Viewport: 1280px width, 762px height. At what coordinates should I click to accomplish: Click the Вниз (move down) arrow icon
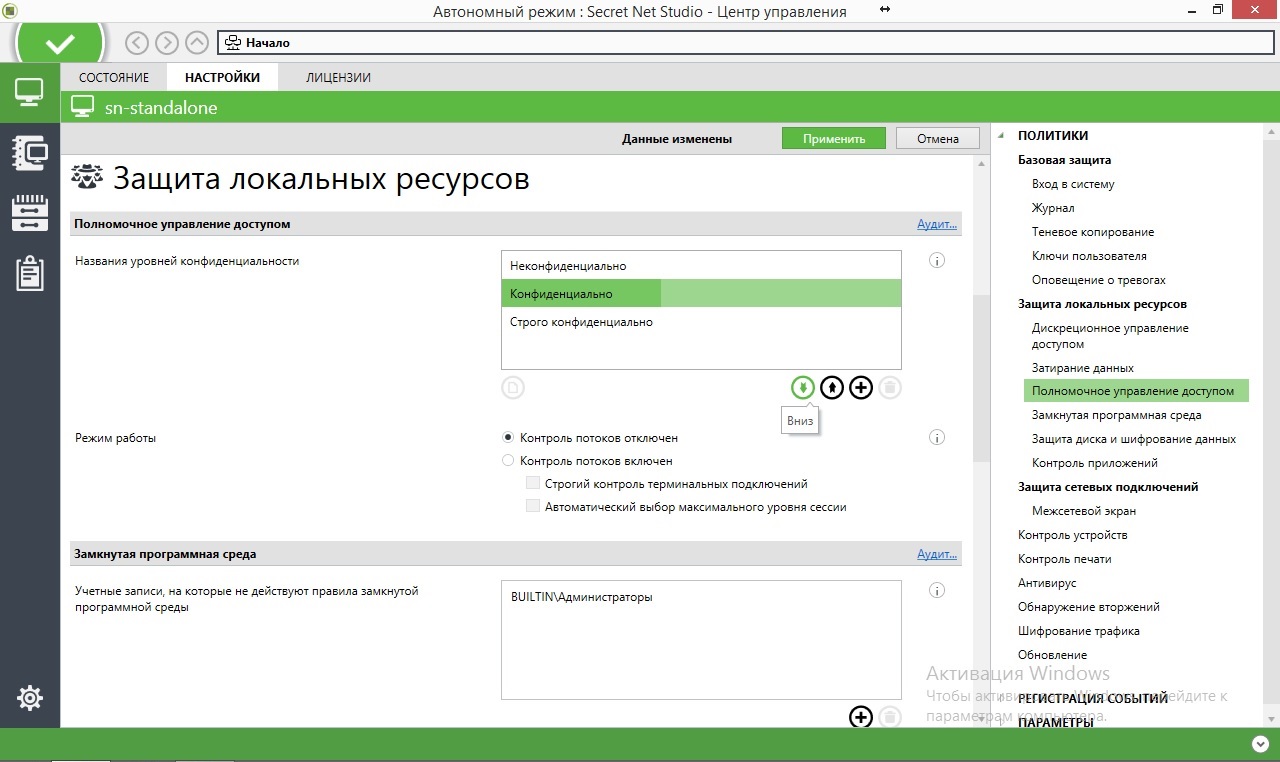pos(802,388)
